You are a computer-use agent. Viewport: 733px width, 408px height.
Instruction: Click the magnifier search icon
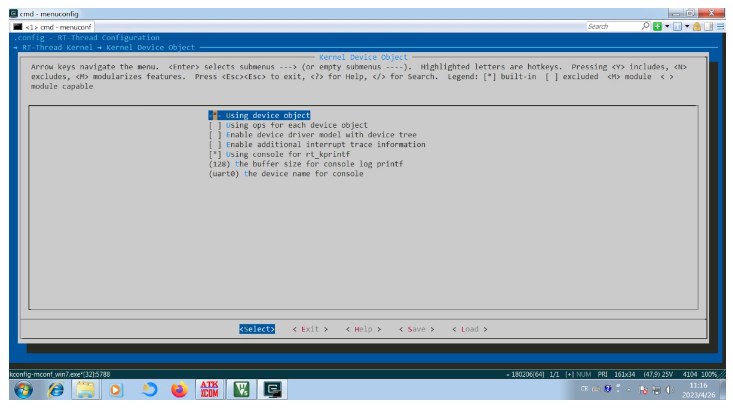click(x=645, y=26)
